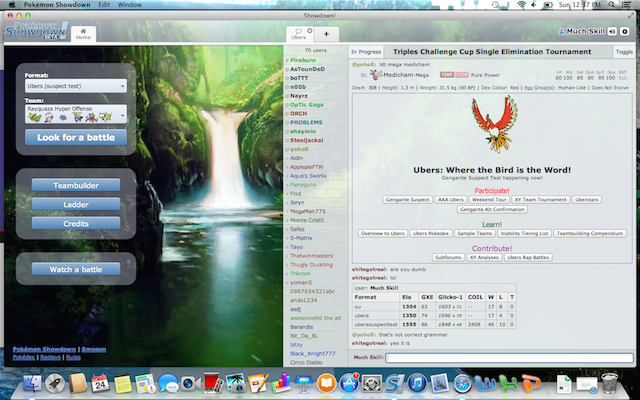Image resolution: width=640 pixels, height=400 pixels.
Task: Open iBooks orange icon in dock
Action: click(x=326, y=383)
